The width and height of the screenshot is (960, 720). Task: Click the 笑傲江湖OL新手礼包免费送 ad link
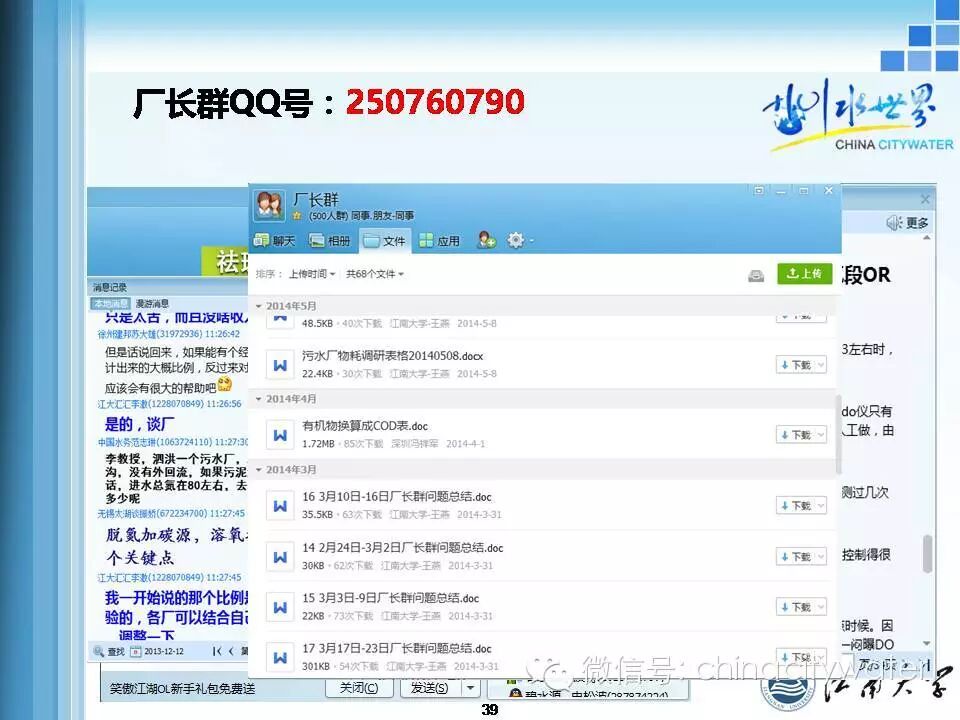[182, 689]
